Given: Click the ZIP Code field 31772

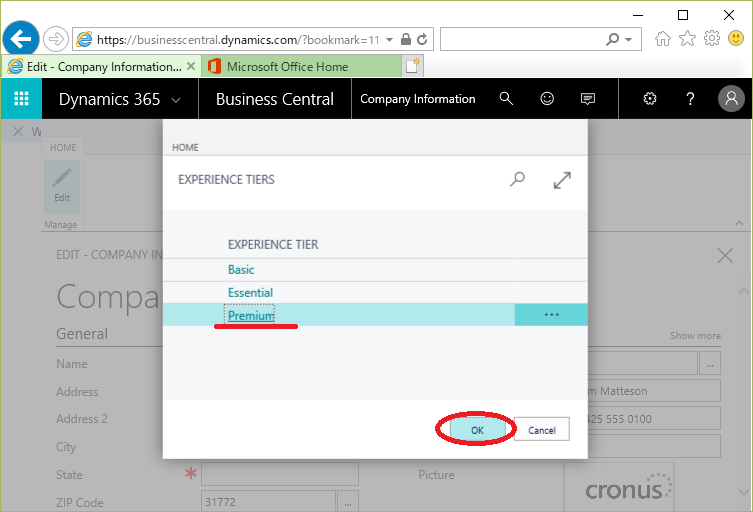Looking at the screenshot, I should [x=268, y=501].
